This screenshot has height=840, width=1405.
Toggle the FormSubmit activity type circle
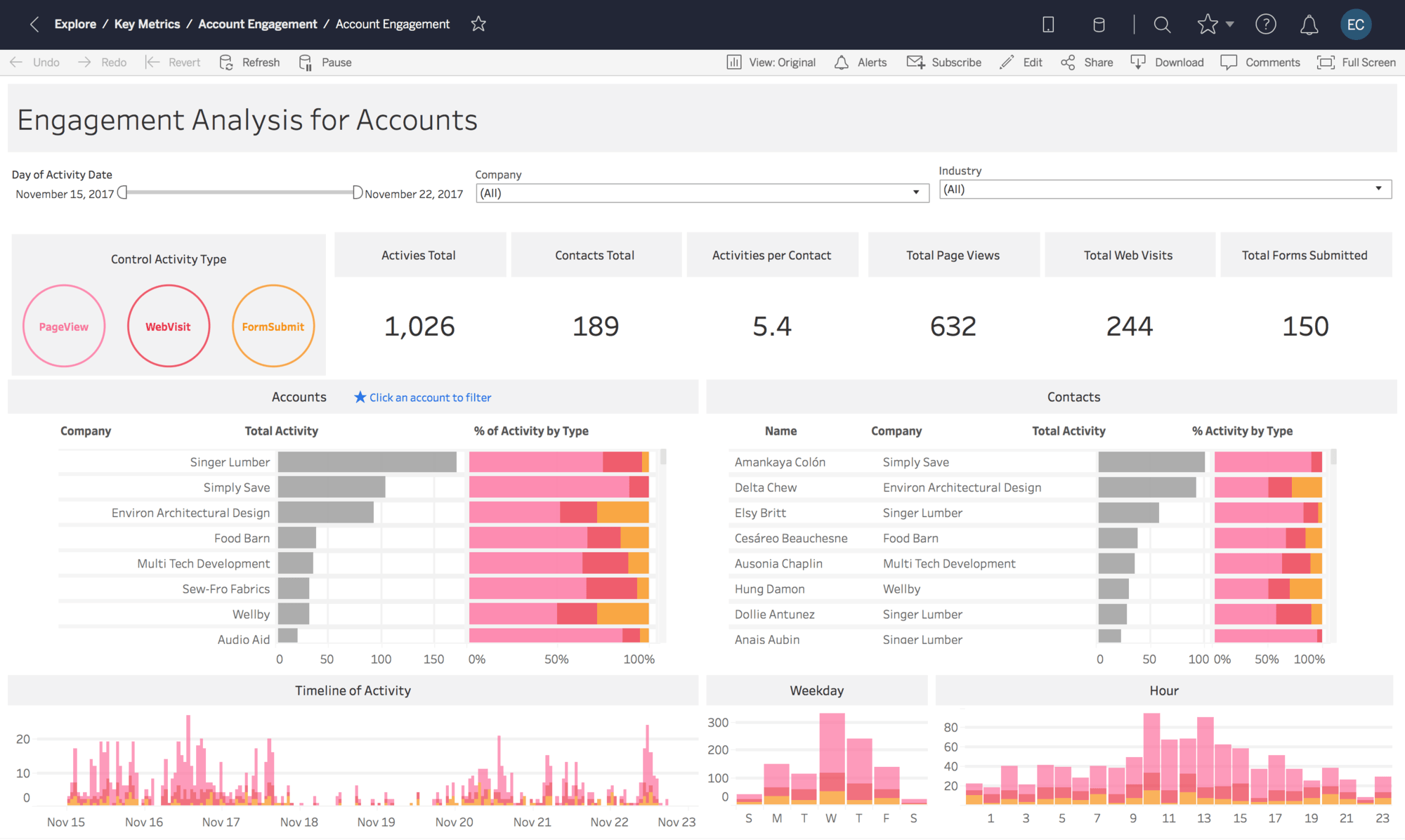click(273, 326)
